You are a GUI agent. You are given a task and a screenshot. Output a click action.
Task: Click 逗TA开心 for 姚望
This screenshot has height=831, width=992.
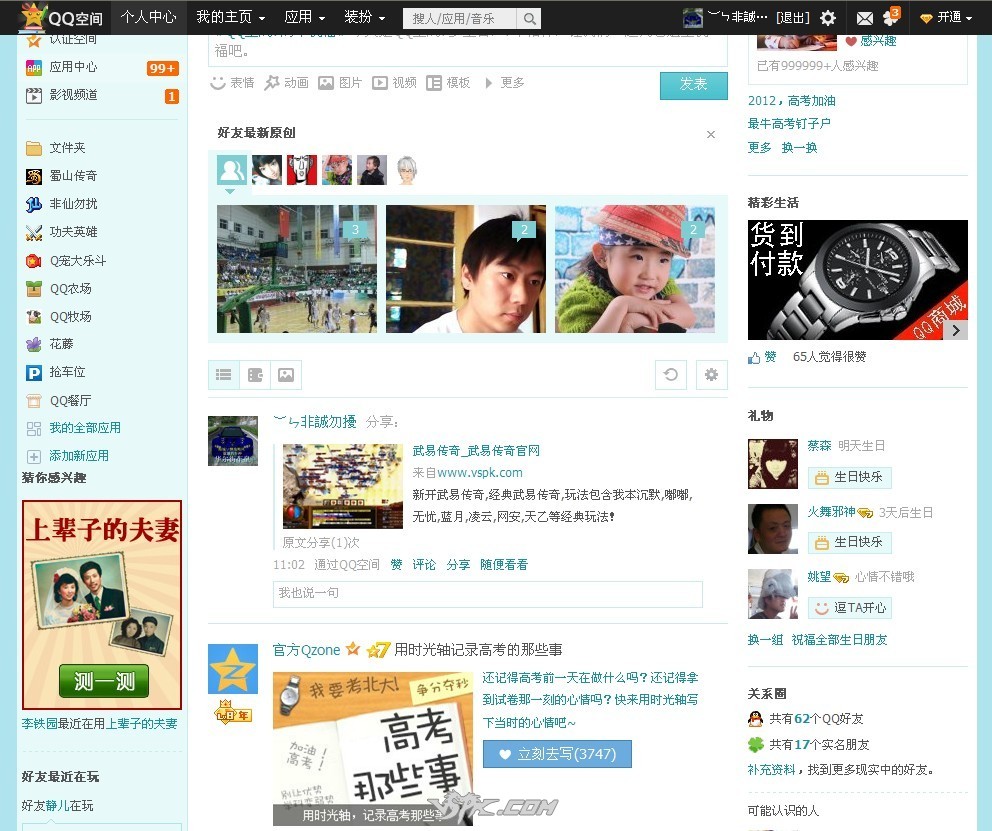tap(850, 608)
